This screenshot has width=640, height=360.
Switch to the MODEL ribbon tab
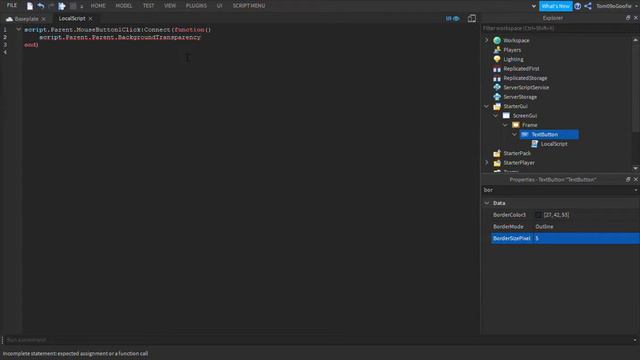124,6
